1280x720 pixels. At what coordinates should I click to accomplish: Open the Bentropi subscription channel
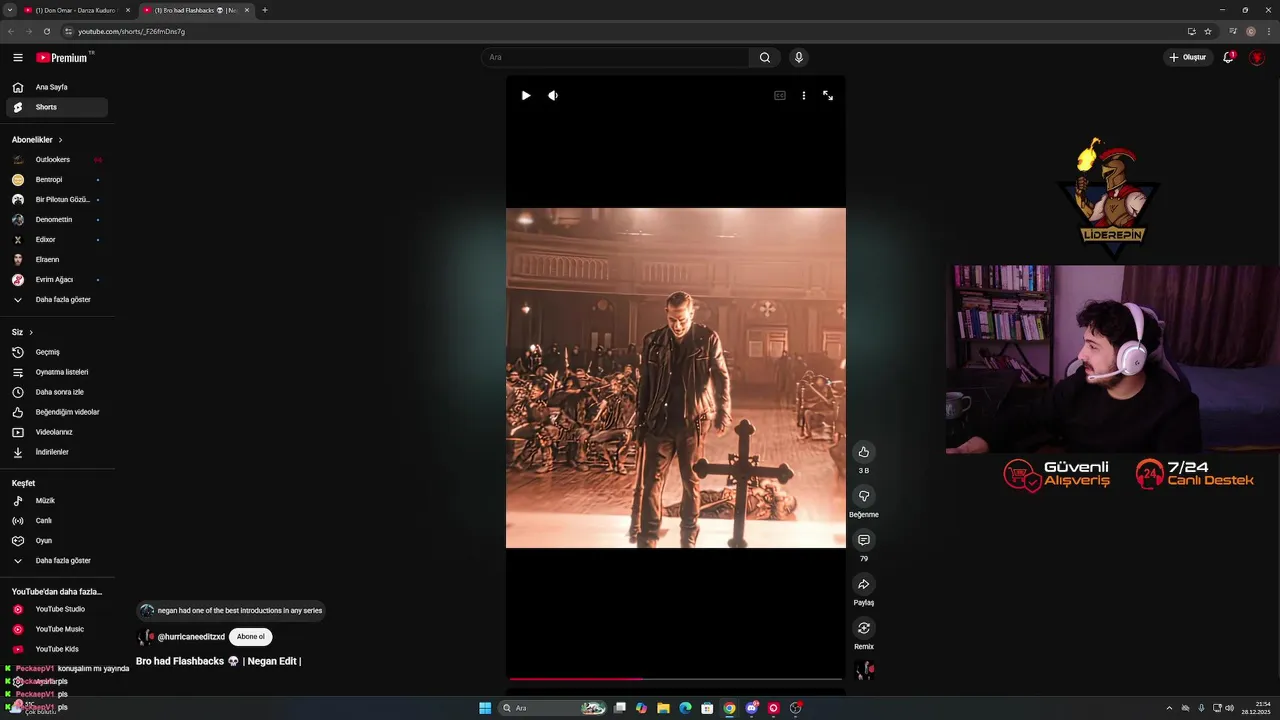(x=57, y=180)
